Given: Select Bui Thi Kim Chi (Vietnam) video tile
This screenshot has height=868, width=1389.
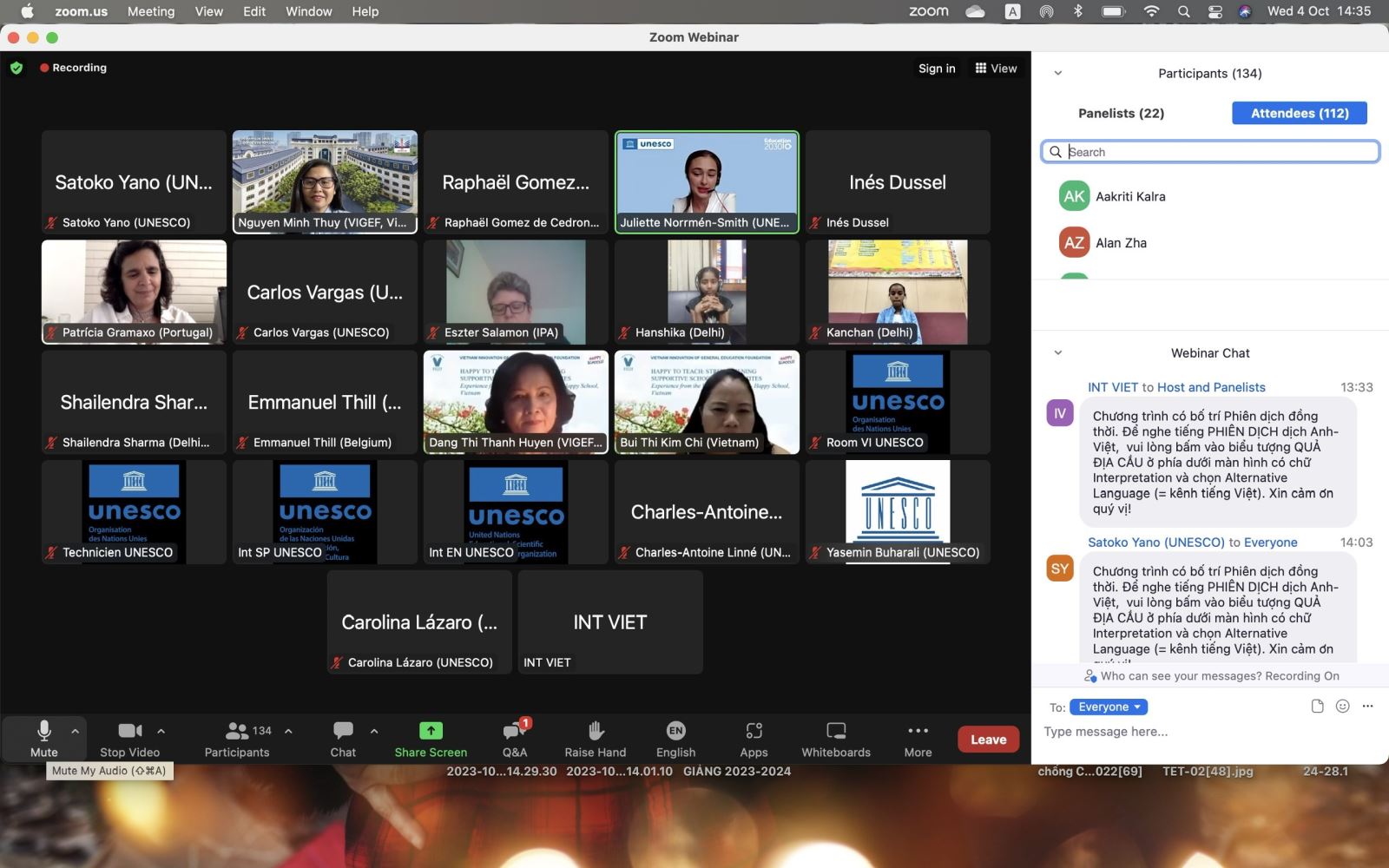Looking at the screenshot, I should pyautogui.click(x=707, y=402).
